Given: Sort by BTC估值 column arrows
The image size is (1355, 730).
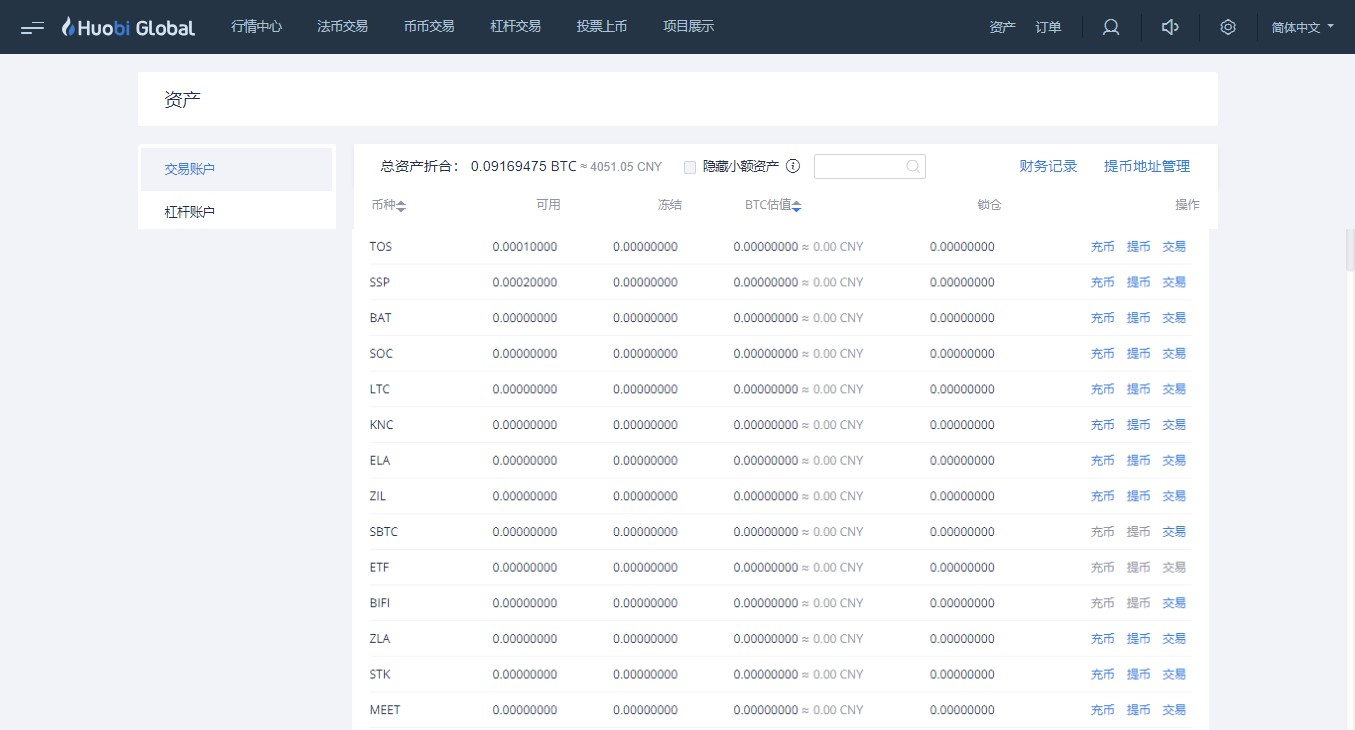Looking at the screenshot, I should tap(797, 206).
